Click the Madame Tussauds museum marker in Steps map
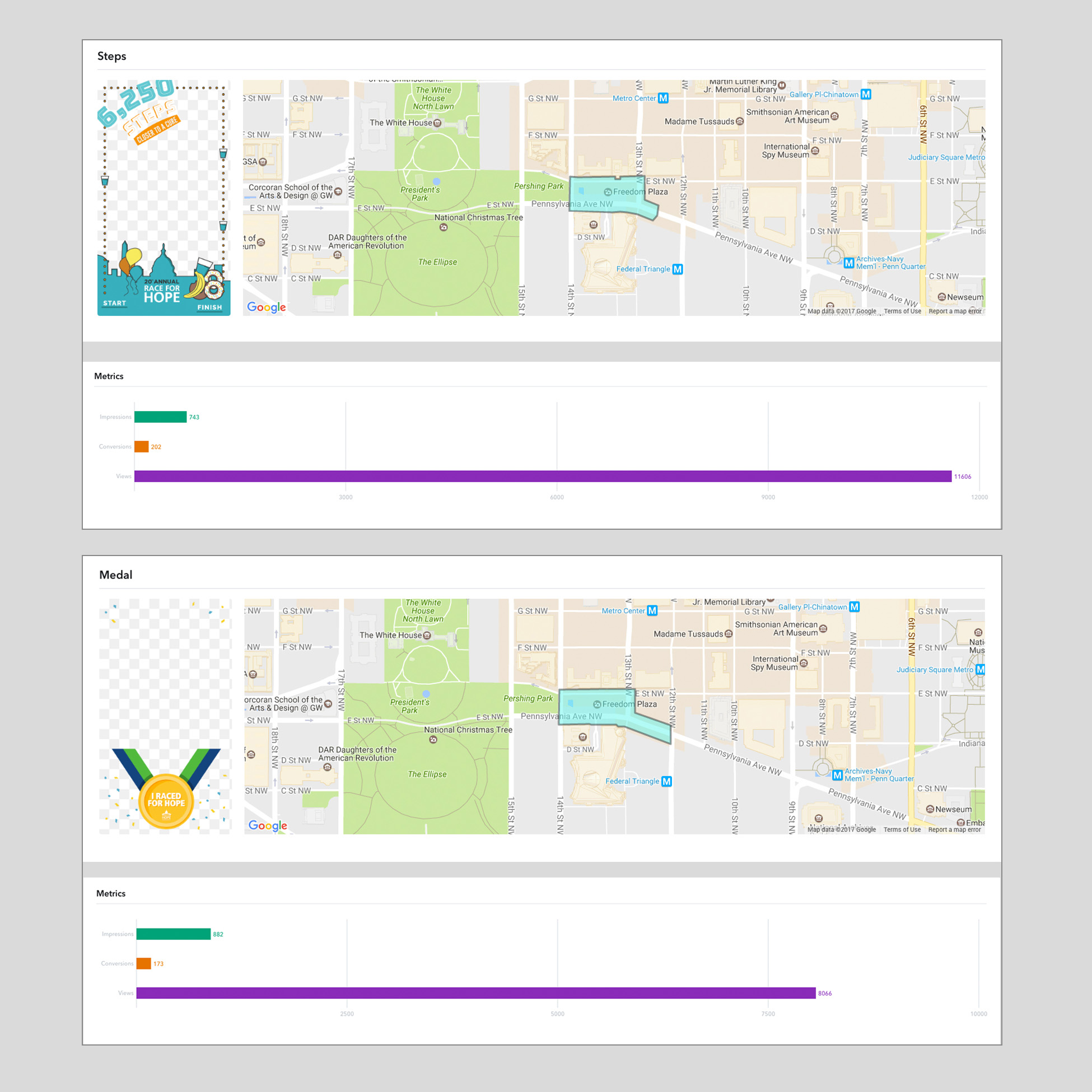 pyautogui.click(x=740, y=122)
